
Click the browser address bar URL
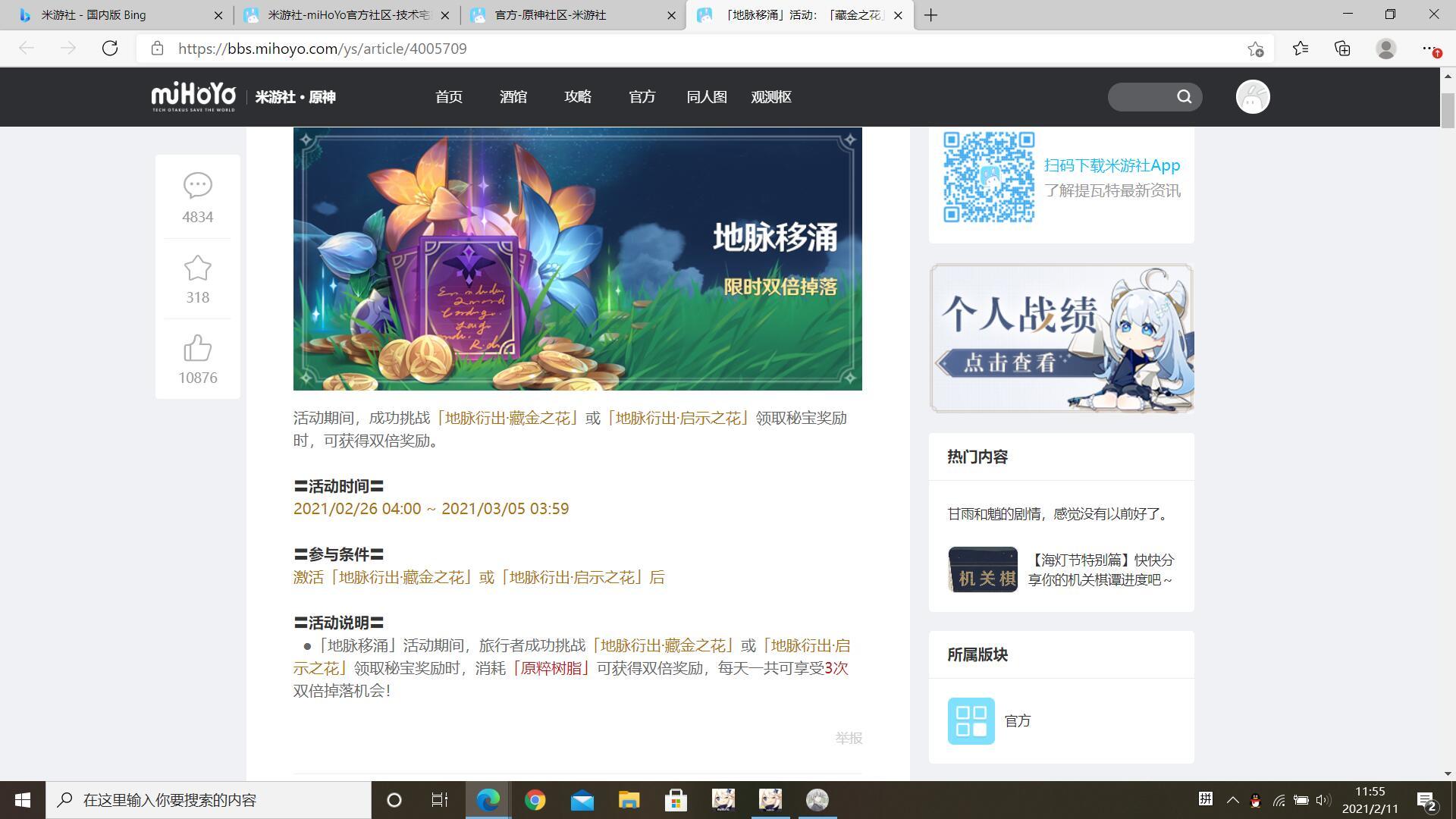coord(322,49)
